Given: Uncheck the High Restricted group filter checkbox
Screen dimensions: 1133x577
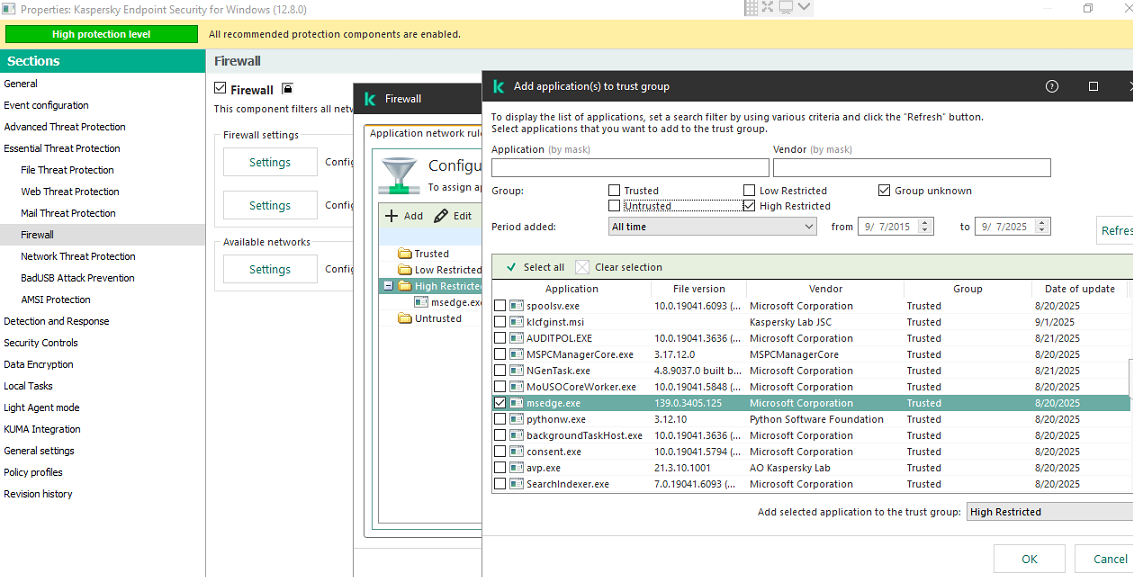Looking at the screenshot, I should (x=749, y=206).
